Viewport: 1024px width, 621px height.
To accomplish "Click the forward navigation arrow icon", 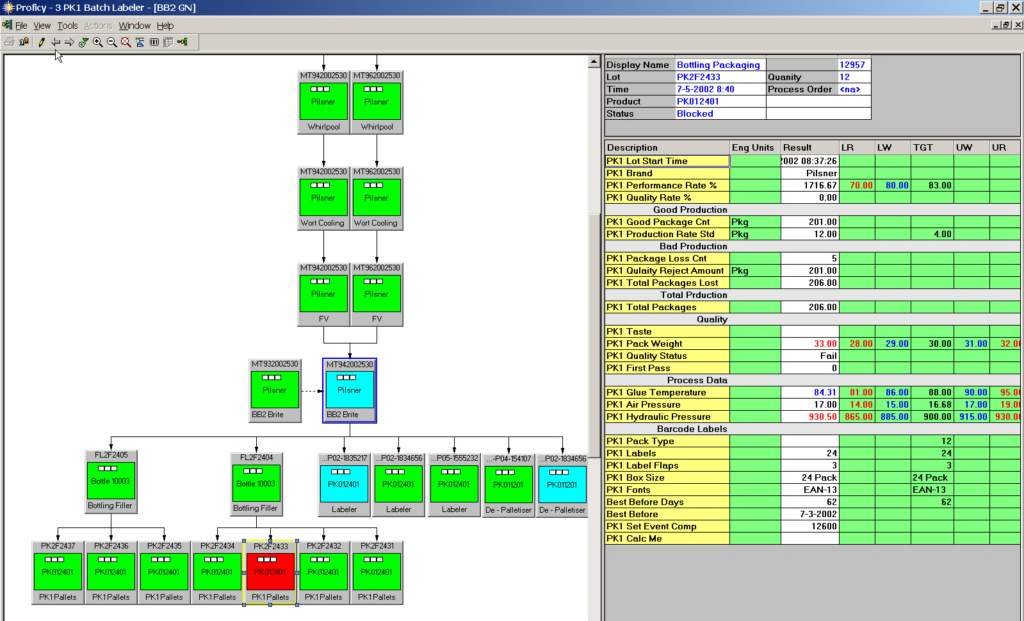I will click(67, 42).
